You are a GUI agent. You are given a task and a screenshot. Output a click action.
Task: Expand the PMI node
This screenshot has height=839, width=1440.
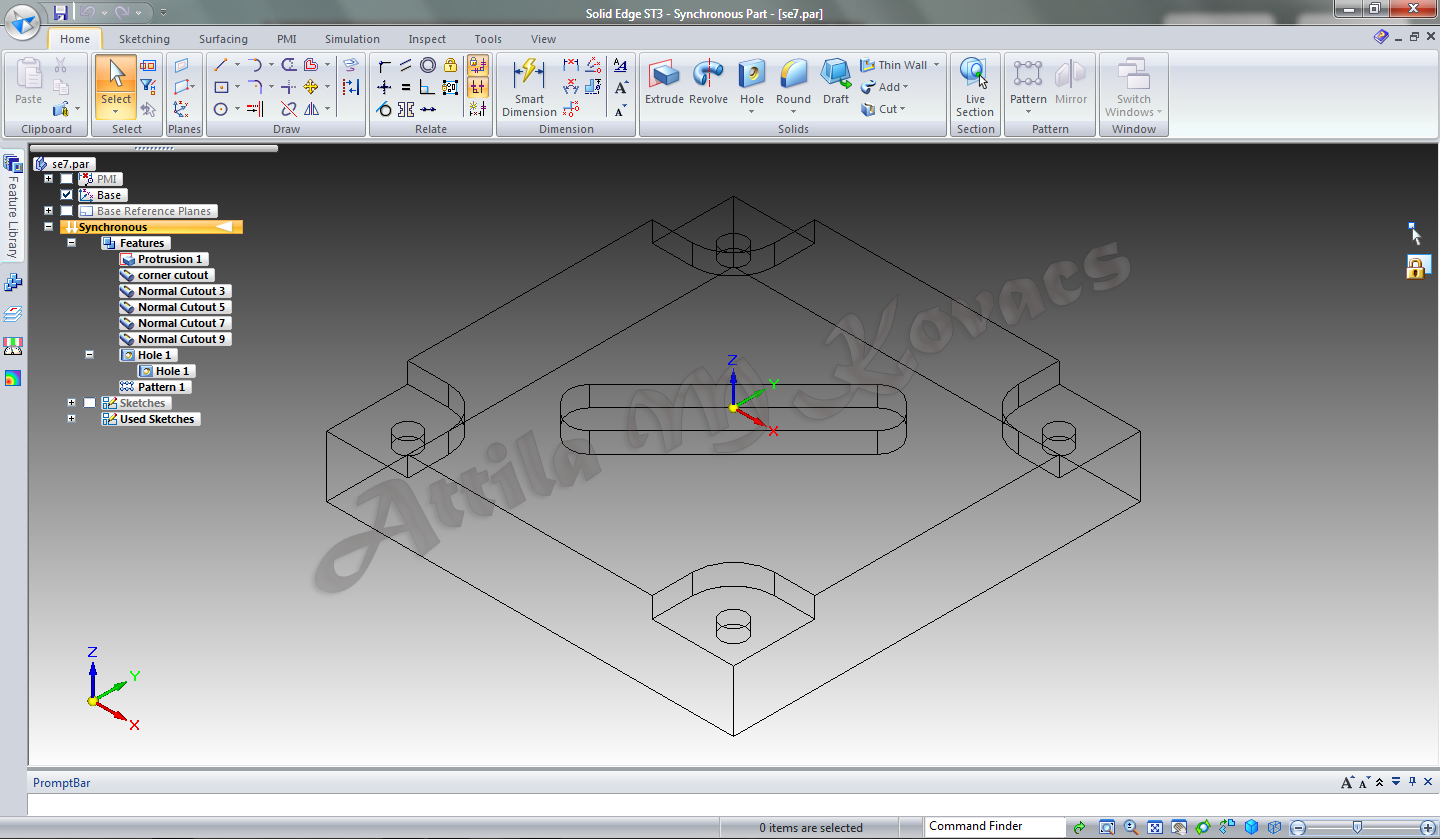coord(48,179)
